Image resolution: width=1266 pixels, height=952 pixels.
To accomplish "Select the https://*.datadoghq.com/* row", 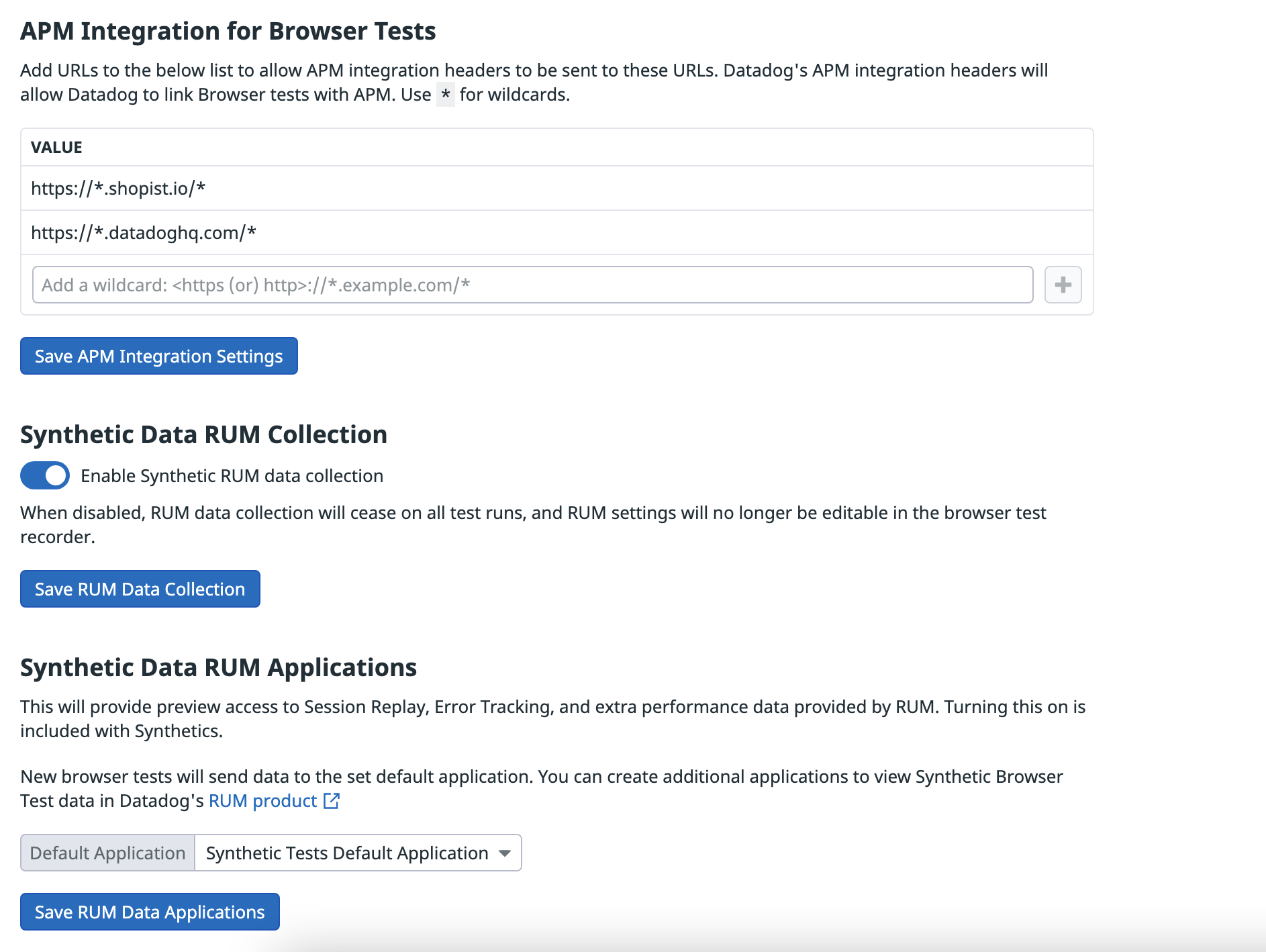I will pos(557,232).
